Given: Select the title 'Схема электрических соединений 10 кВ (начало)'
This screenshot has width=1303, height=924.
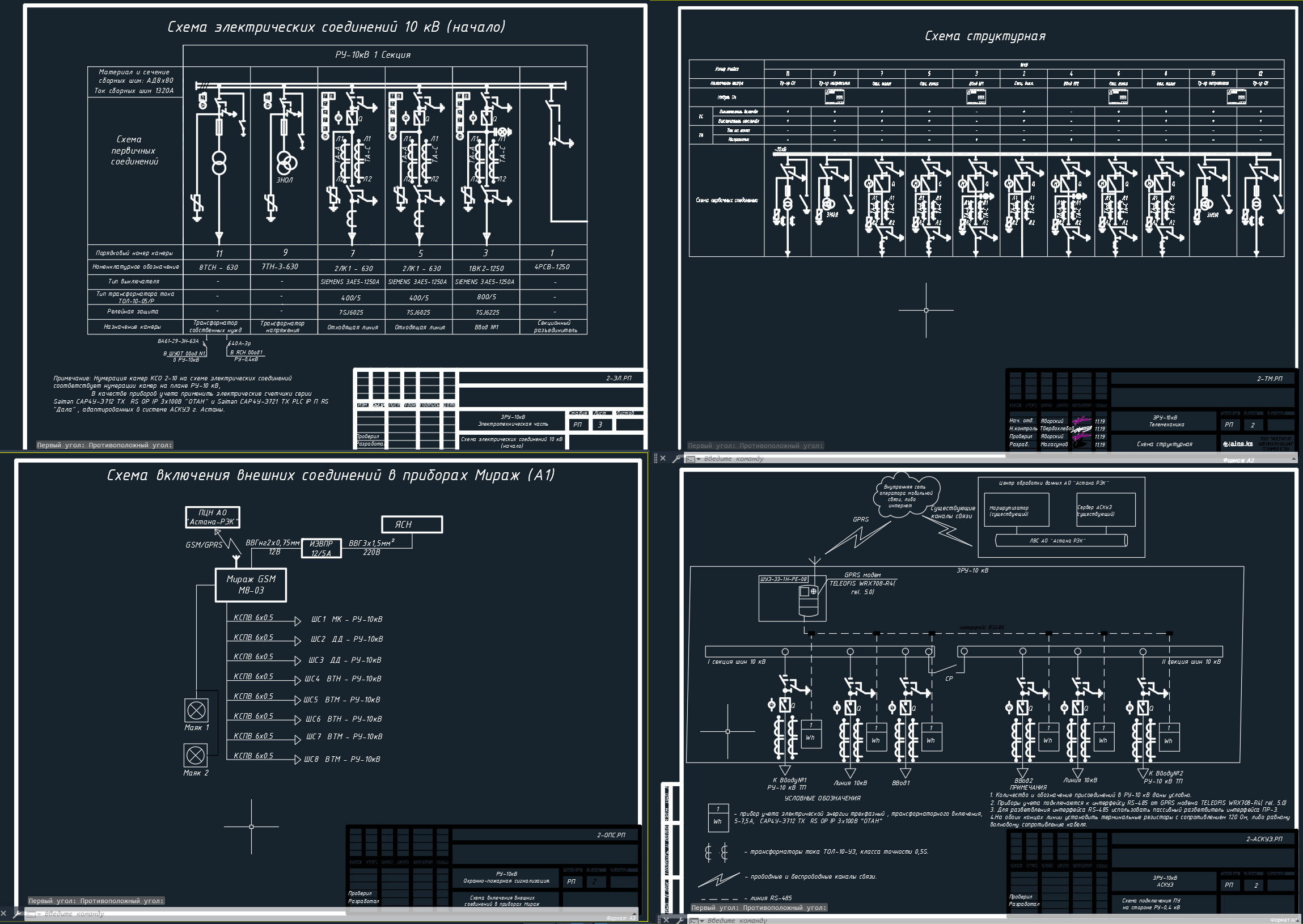Looking at the screenshot, I should (336, 27).
